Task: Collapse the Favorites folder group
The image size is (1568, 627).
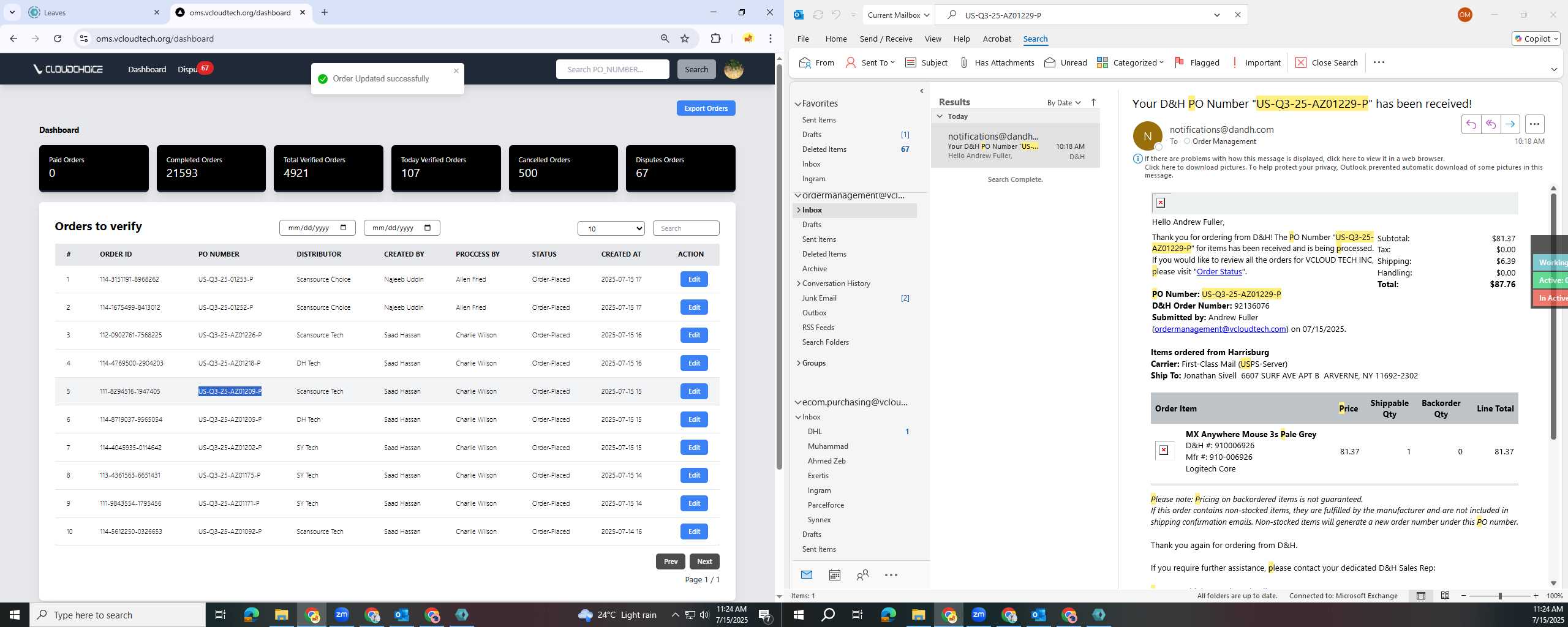Action: (x=797, y=104)
